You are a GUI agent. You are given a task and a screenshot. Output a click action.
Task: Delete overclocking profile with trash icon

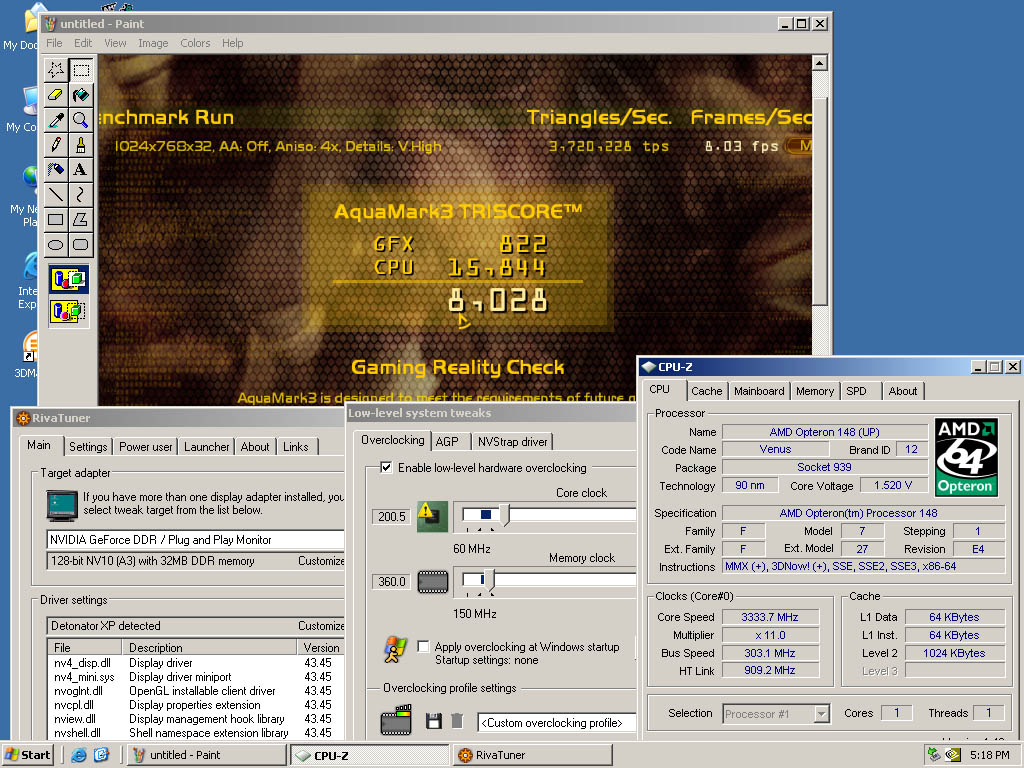pyautogui.click(x=457, y=721)
